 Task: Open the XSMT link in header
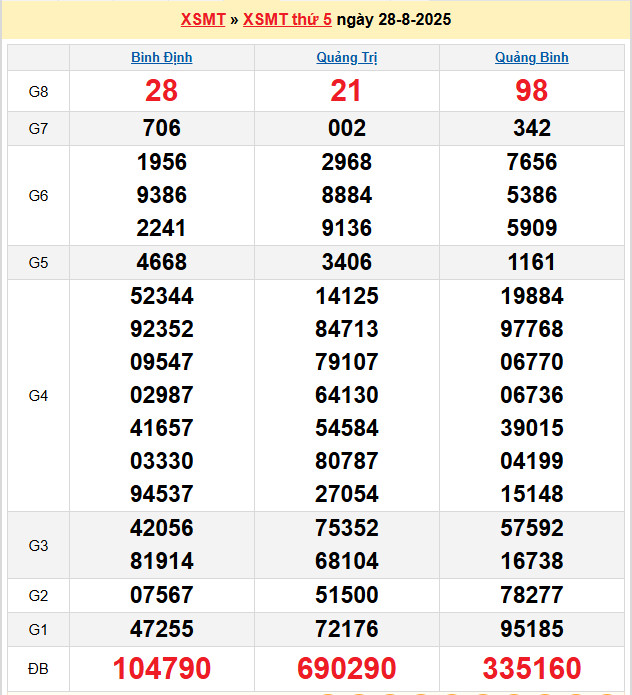click(x=203, y=20)
